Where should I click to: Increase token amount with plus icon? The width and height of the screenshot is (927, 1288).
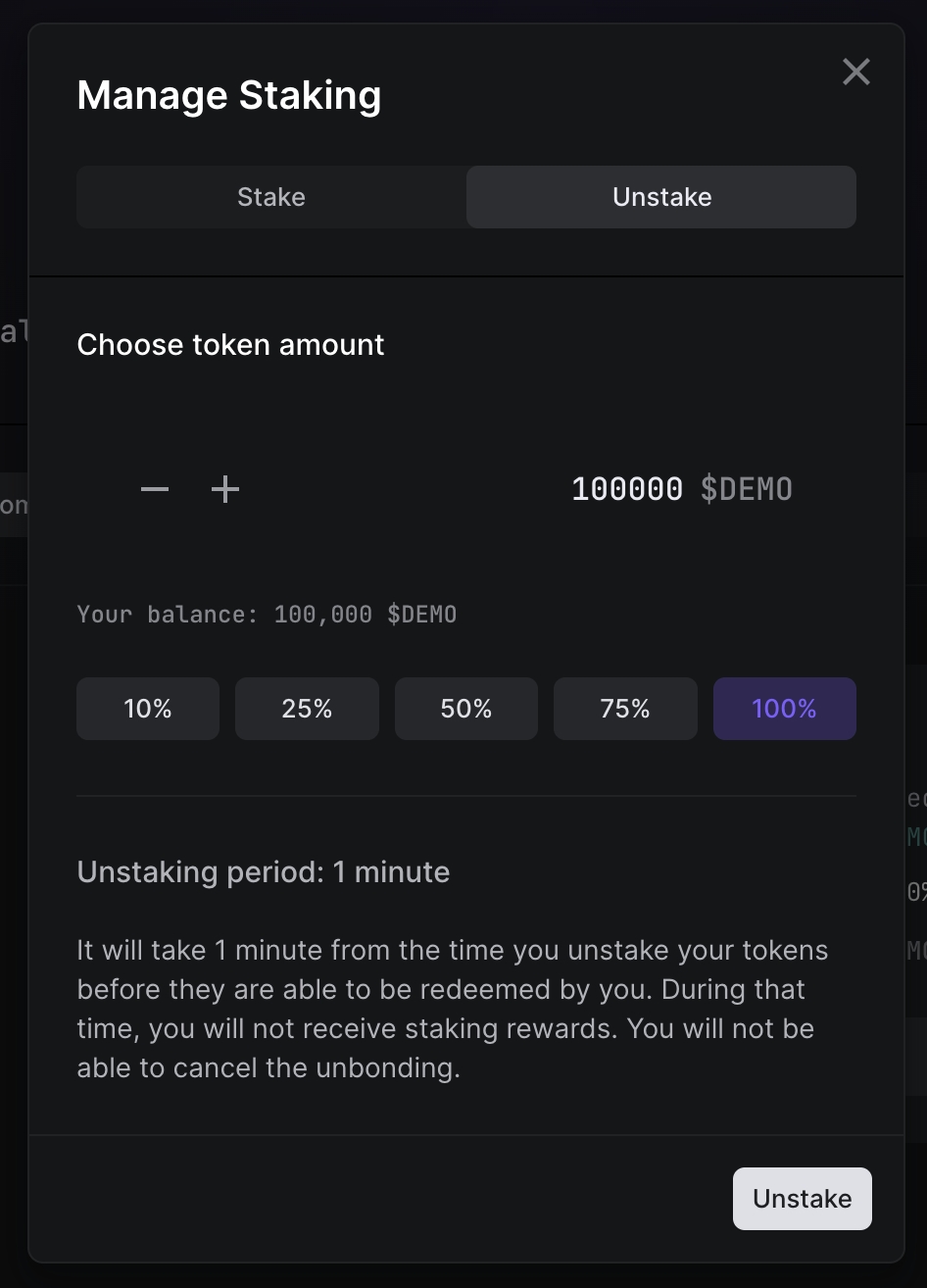(x=225, y=489)
